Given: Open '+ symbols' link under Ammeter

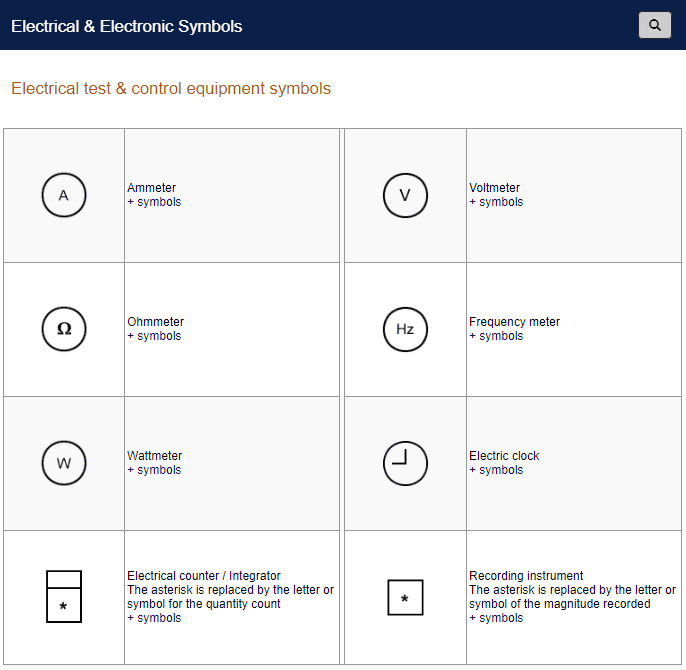Looking at the screenshot, I should 154,202.
